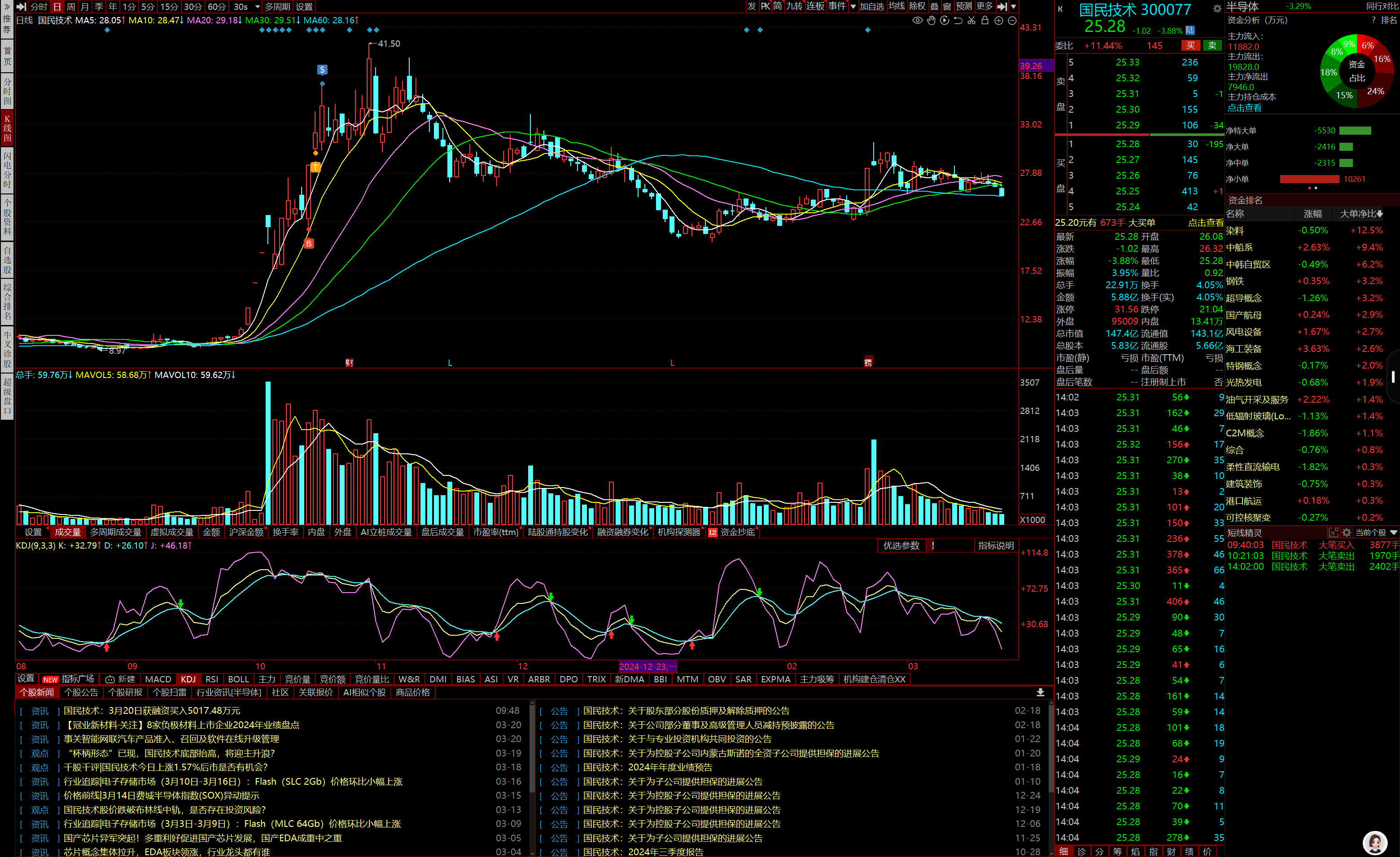Expand the 当前个股 dropdown in 短线精灵

(x=1393, y=532)
